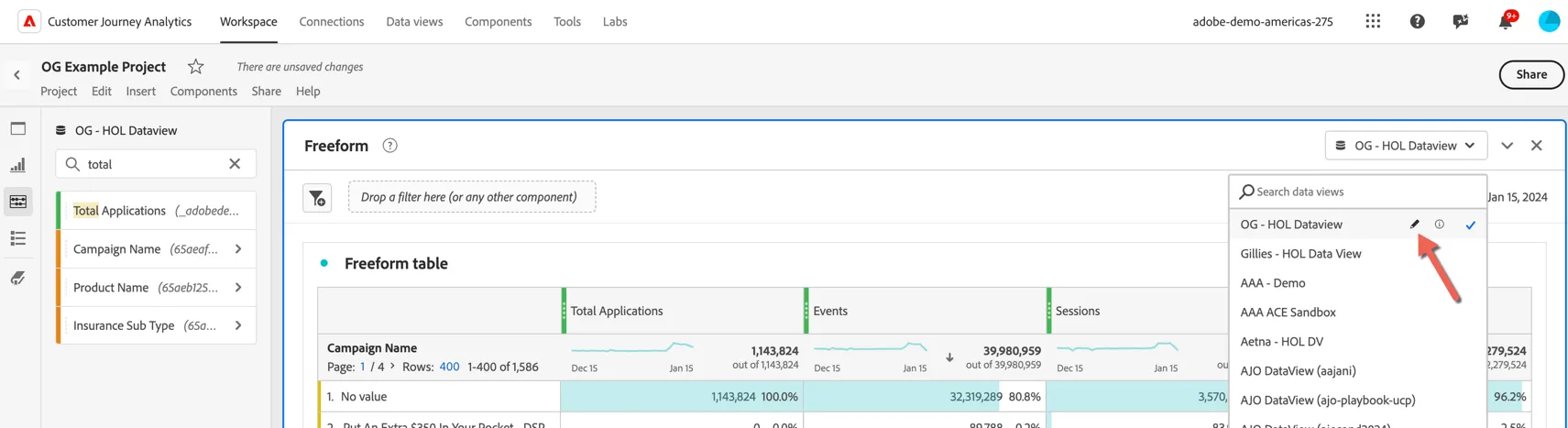The width and height of the screenshot is (1568, 428).
Task: Open the Connections tab
Action: 332,21
